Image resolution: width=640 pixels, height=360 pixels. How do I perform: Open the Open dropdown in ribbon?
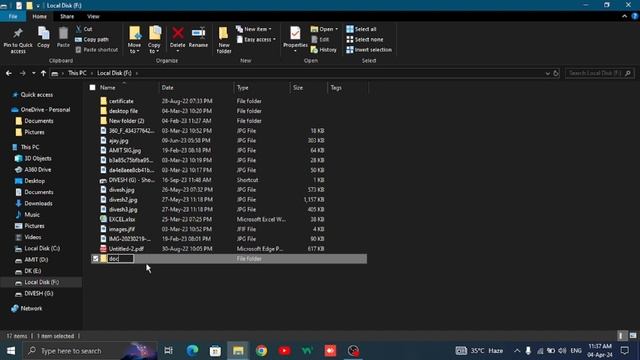click(x=324, y=29)
